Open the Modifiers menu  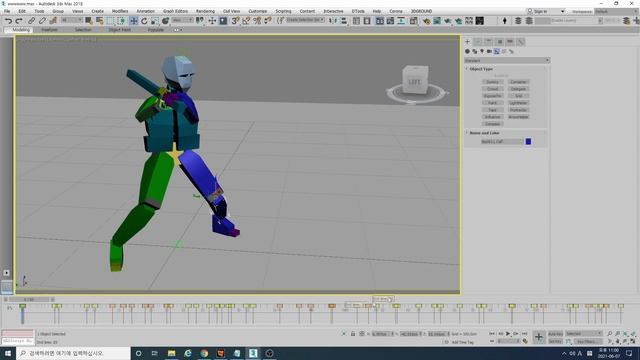[120, 11]
